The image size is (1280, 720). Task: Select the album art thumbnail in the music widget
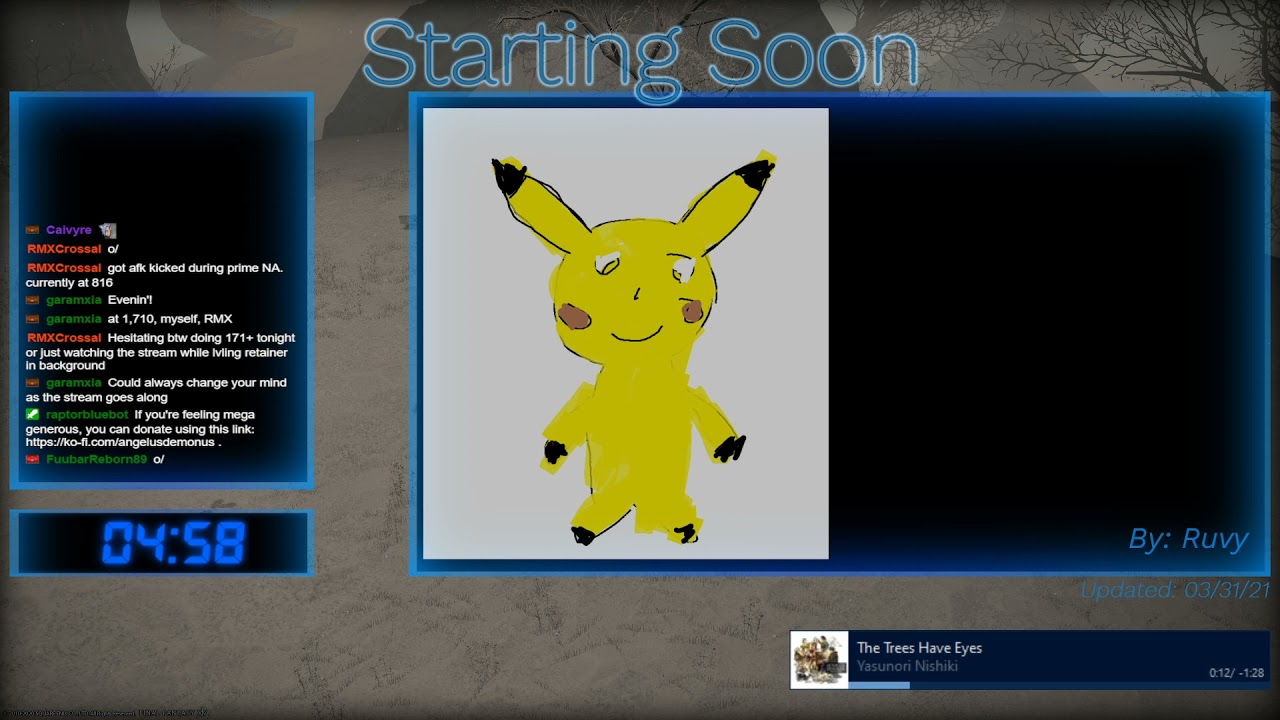click(820, 660)
